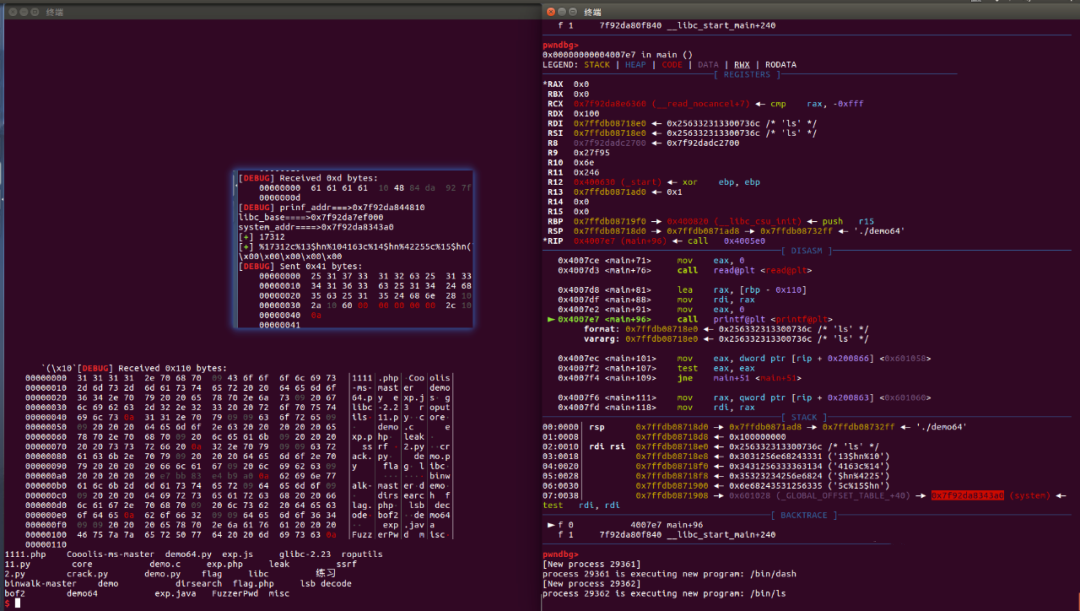The image size is (1080, 611).
Task: Click the DISASM section header
Action: [x=806, y=251]
